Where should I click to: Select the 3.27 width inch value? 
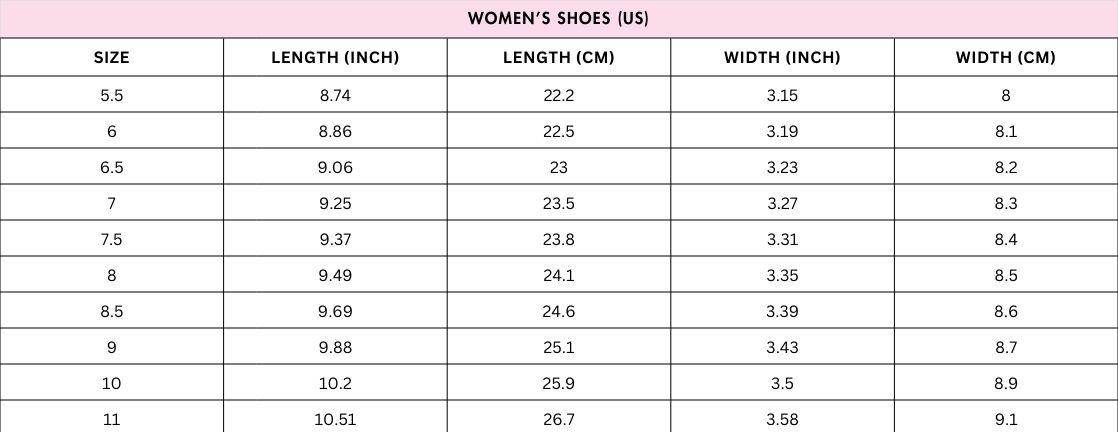(782, 204)
